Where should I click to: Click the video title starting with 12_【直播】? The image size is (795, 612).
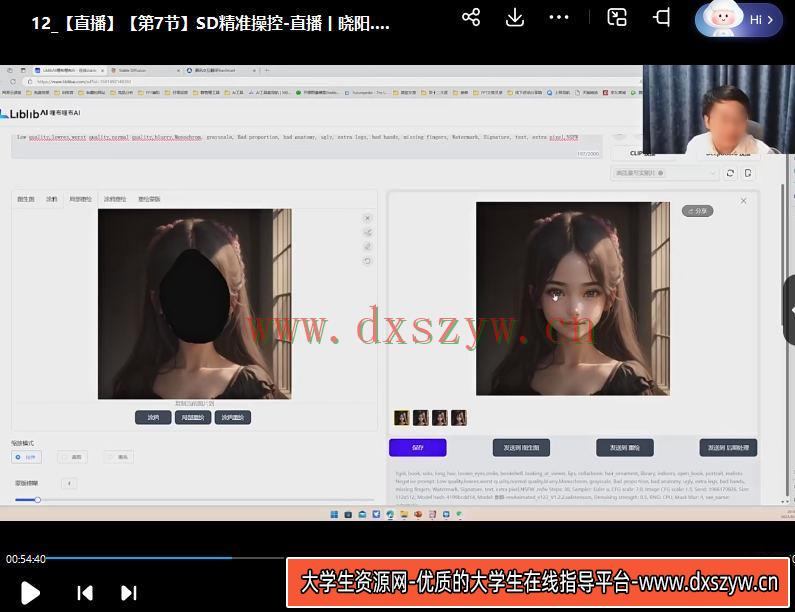210,23
